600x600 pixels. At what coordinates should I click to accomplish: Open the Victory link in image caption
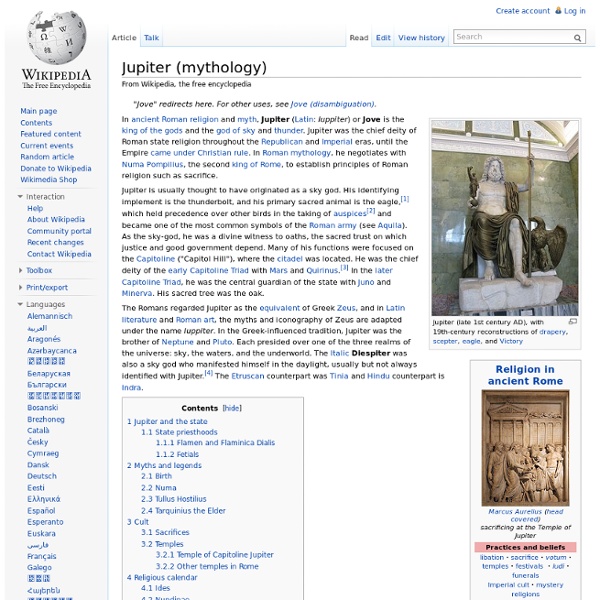tap(511, 341)
